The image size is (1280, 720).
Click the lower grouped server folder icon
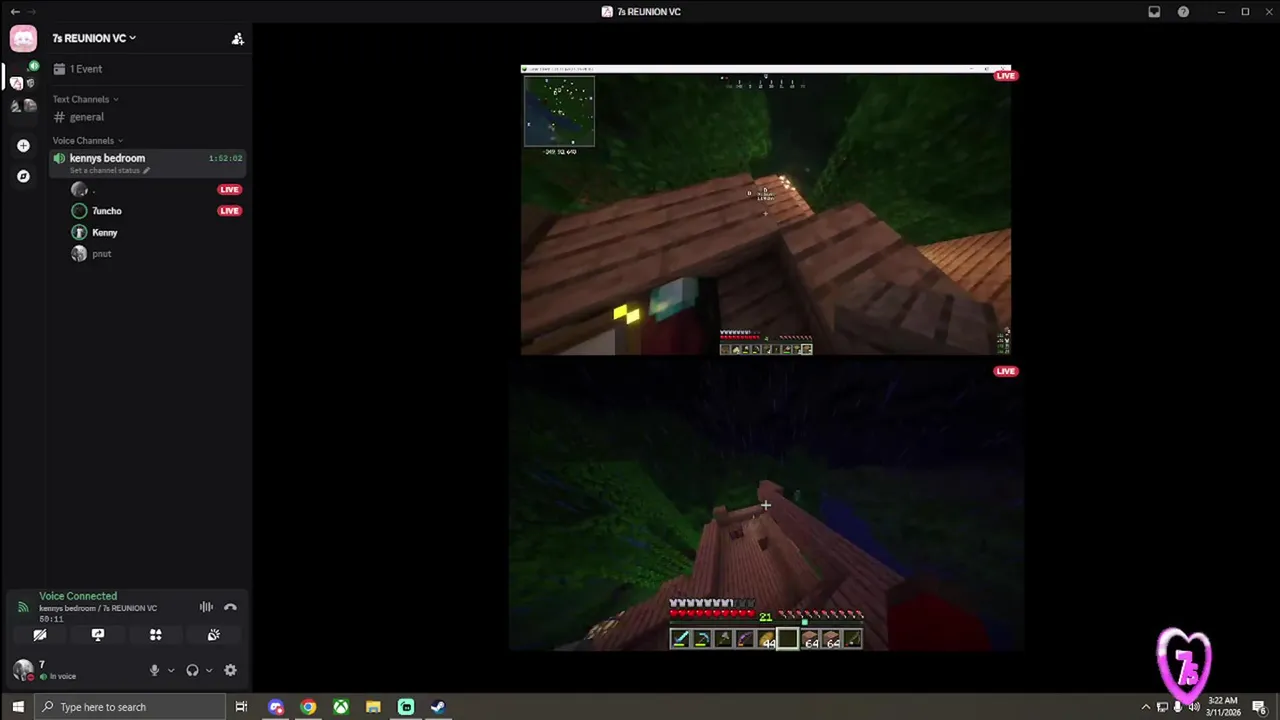[x=23, y=106]
